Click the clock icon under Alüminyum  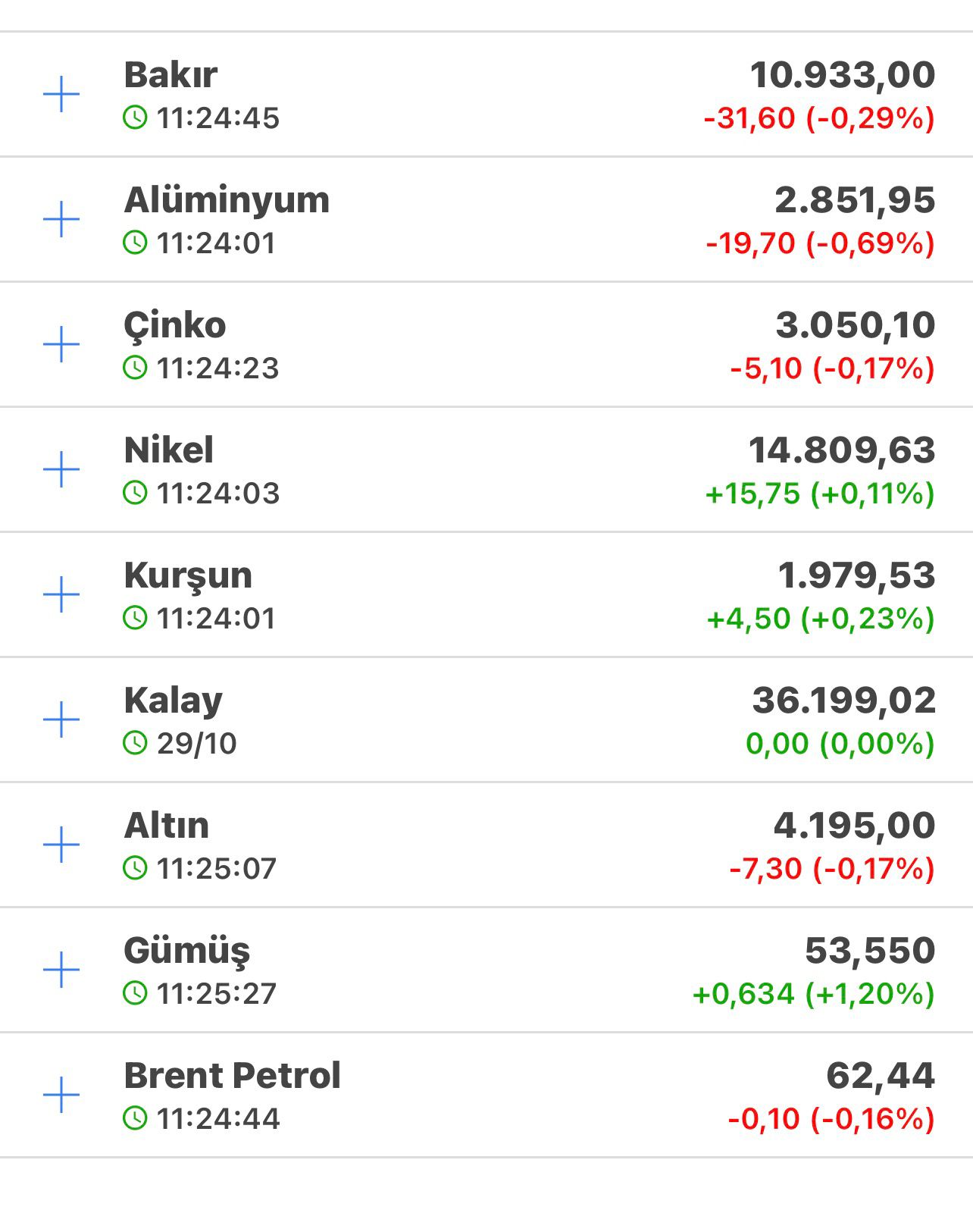[135, 243]
